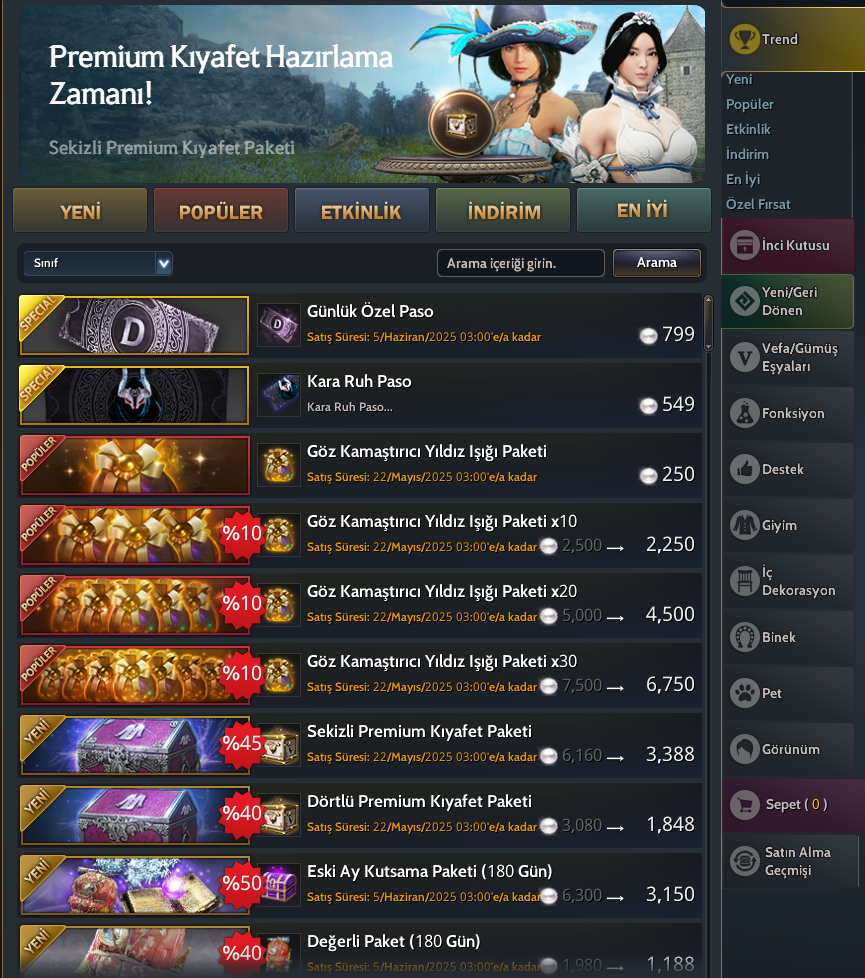Open the Pet paw icon

click(745, 693)
